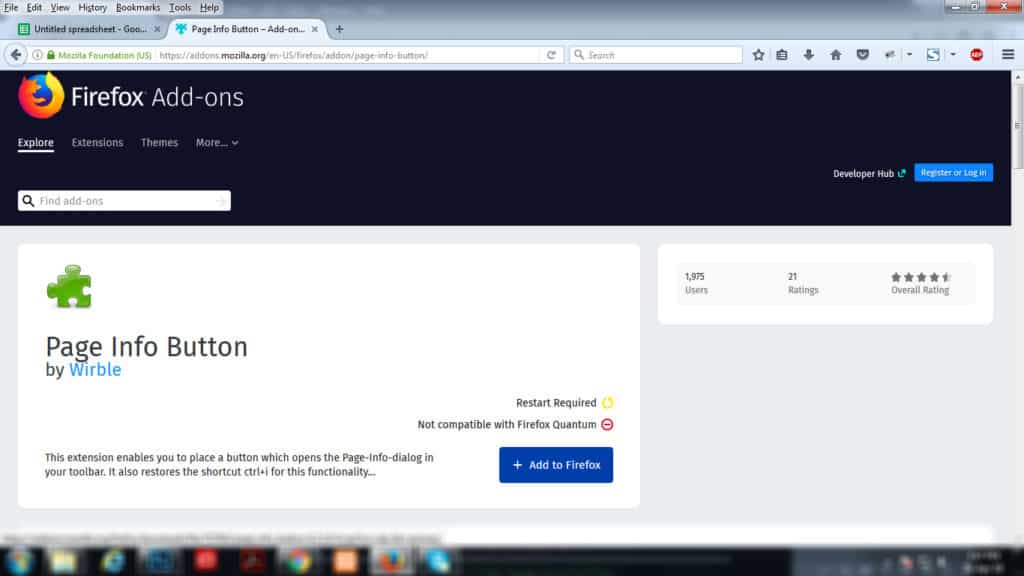Click the Mozilla Foundation (US) identity label
The height and width of the screenshot is (576, 1024).
[x=104, y=56]
